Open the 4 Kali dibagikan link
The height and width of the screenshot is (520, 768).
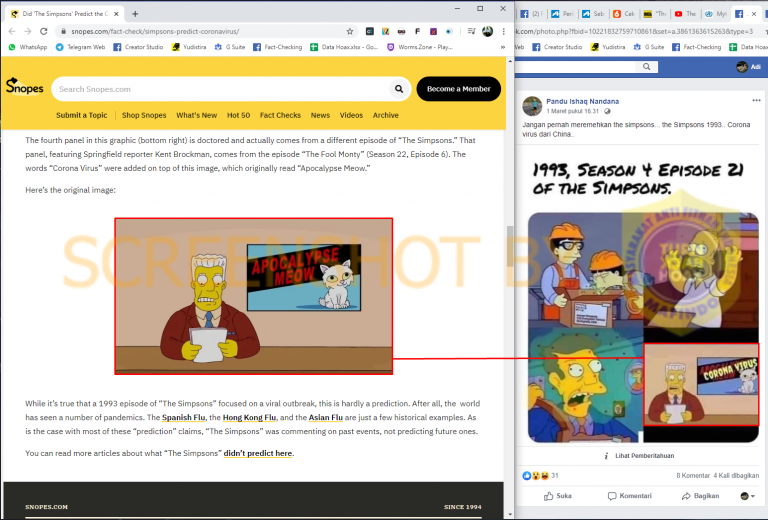pyautogui.click(x=736, y=475)
